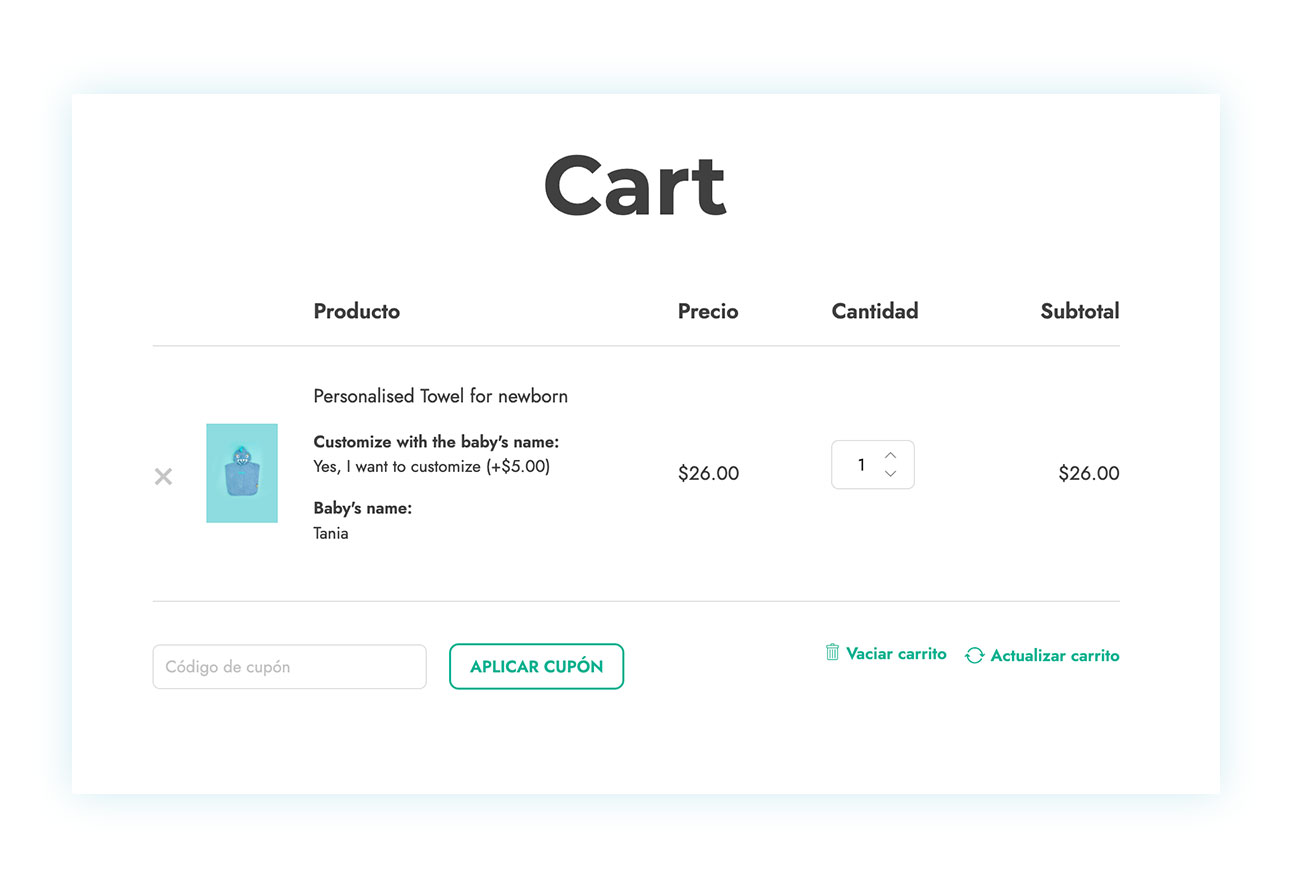The width and height of the screenshot is (1300, 877).
Task: Open Personalised Towel for newborn product title
Action: [441, 396]
